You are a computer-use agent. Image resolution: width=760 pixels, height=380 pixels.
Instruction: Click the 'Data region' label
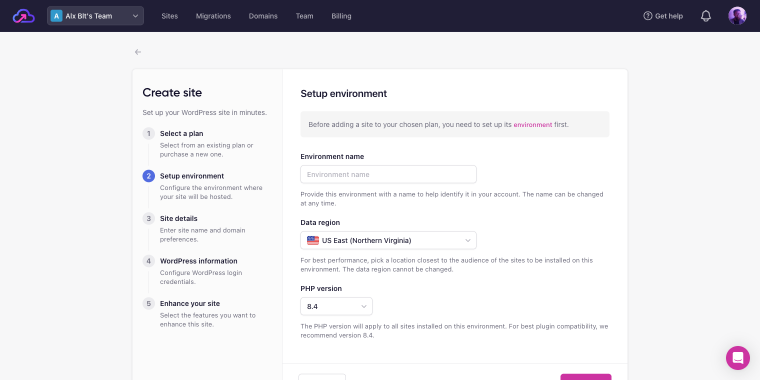pos(320,222)
